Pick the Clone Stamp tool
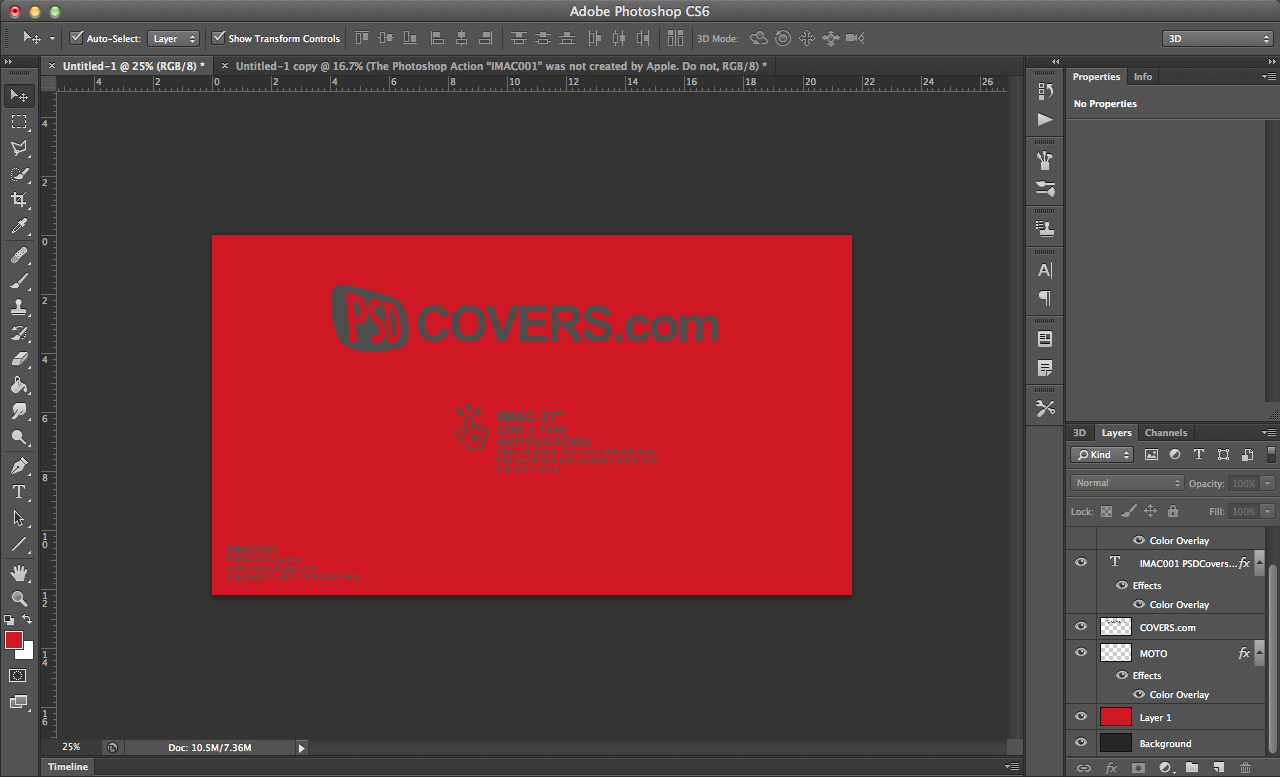 (x=19, y=307)
